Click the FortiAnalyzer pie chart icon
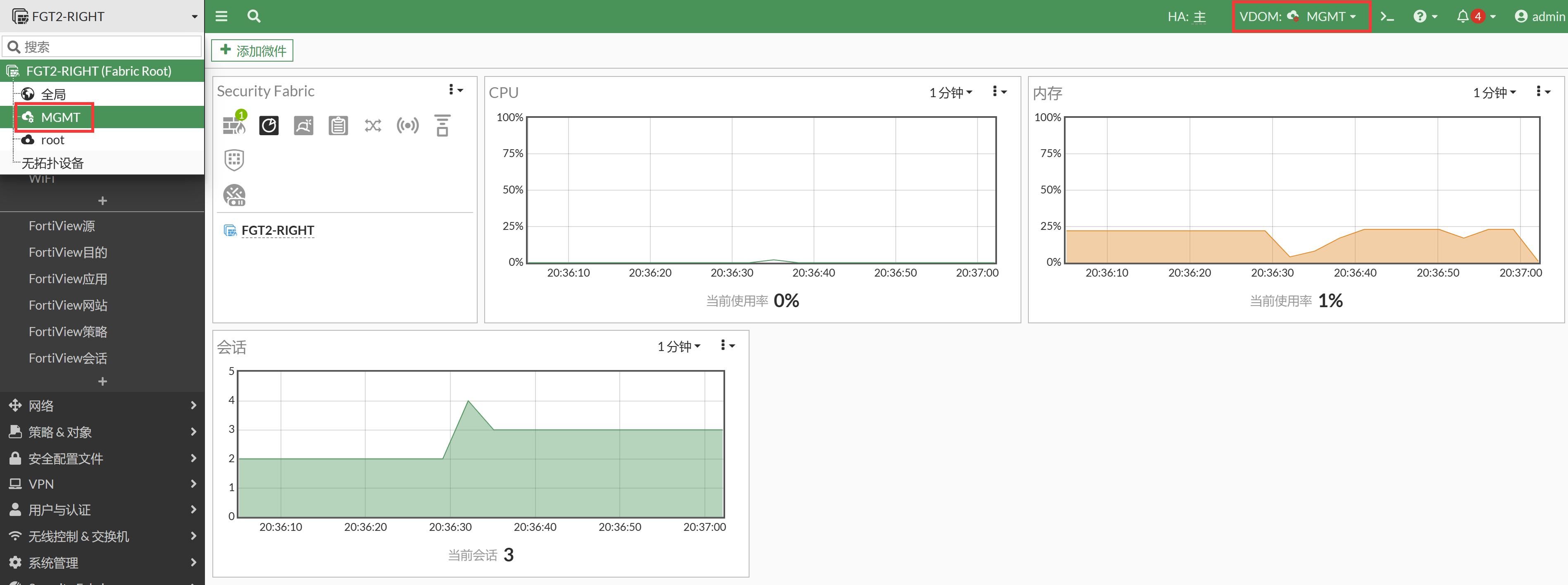This screenshot has height=585, width=1568. click(269, 126)
